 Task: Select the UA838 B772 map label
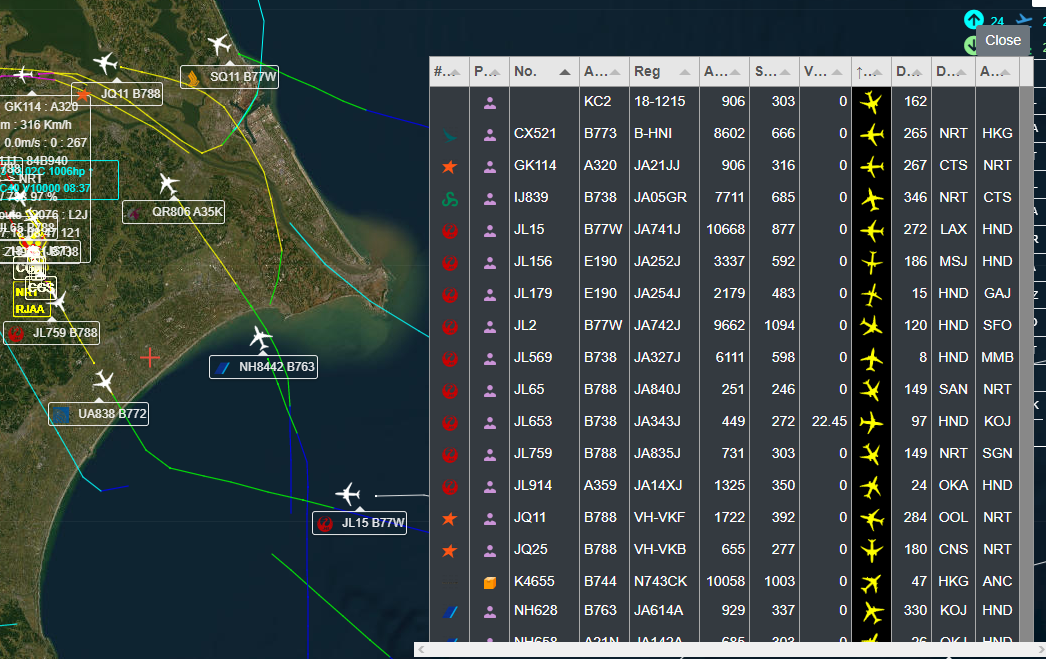(99, 414)
